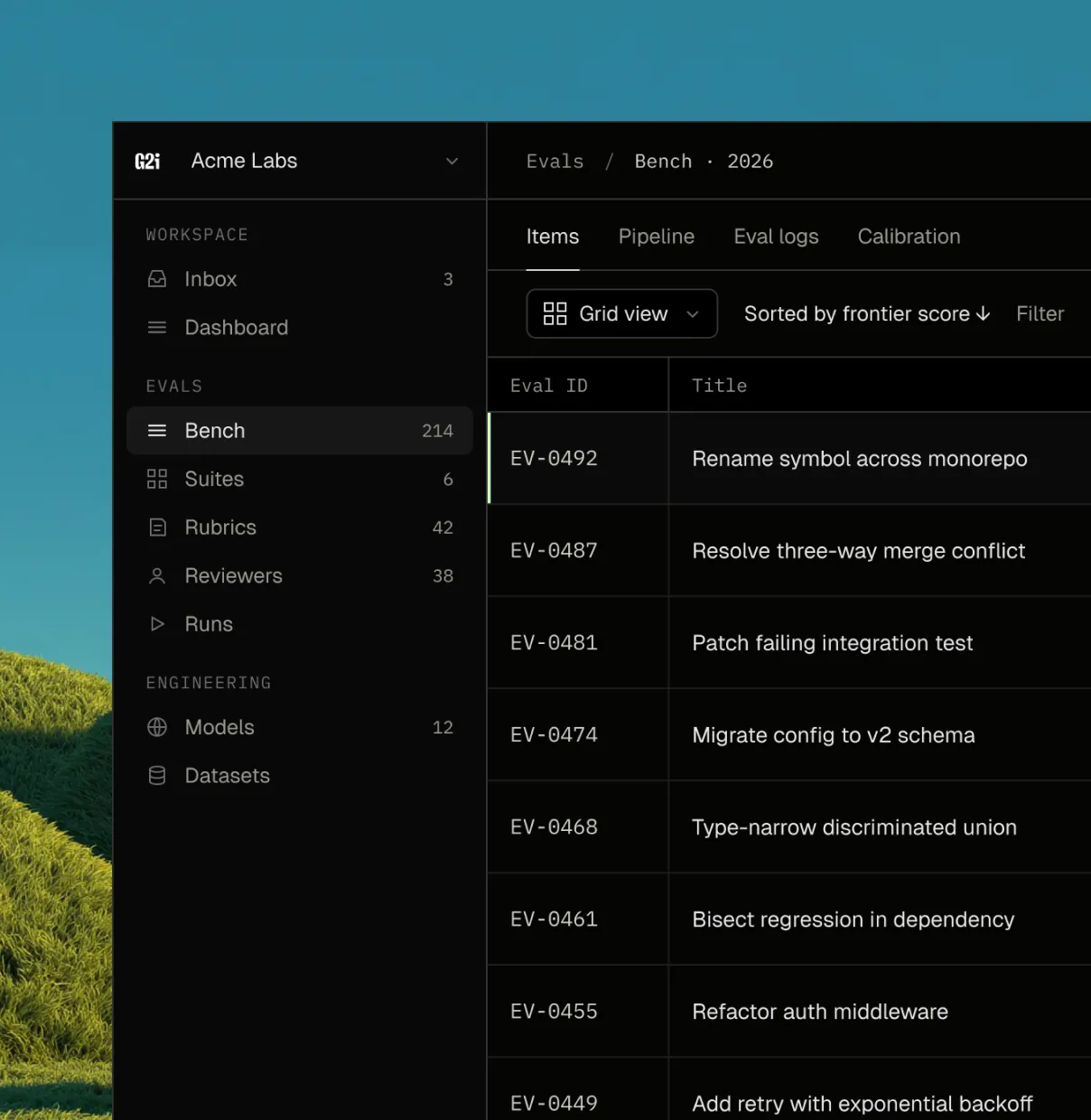The width and height of the screenshot is (1091, 1120).
Task: Click the Bench list icon in sidebar
Action: [157, 431]
